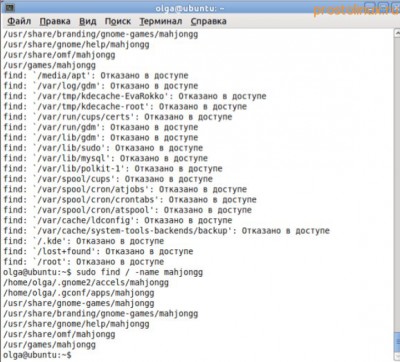
Task: Click the '/var/run/gdm' line
Action: coord(100,127)
